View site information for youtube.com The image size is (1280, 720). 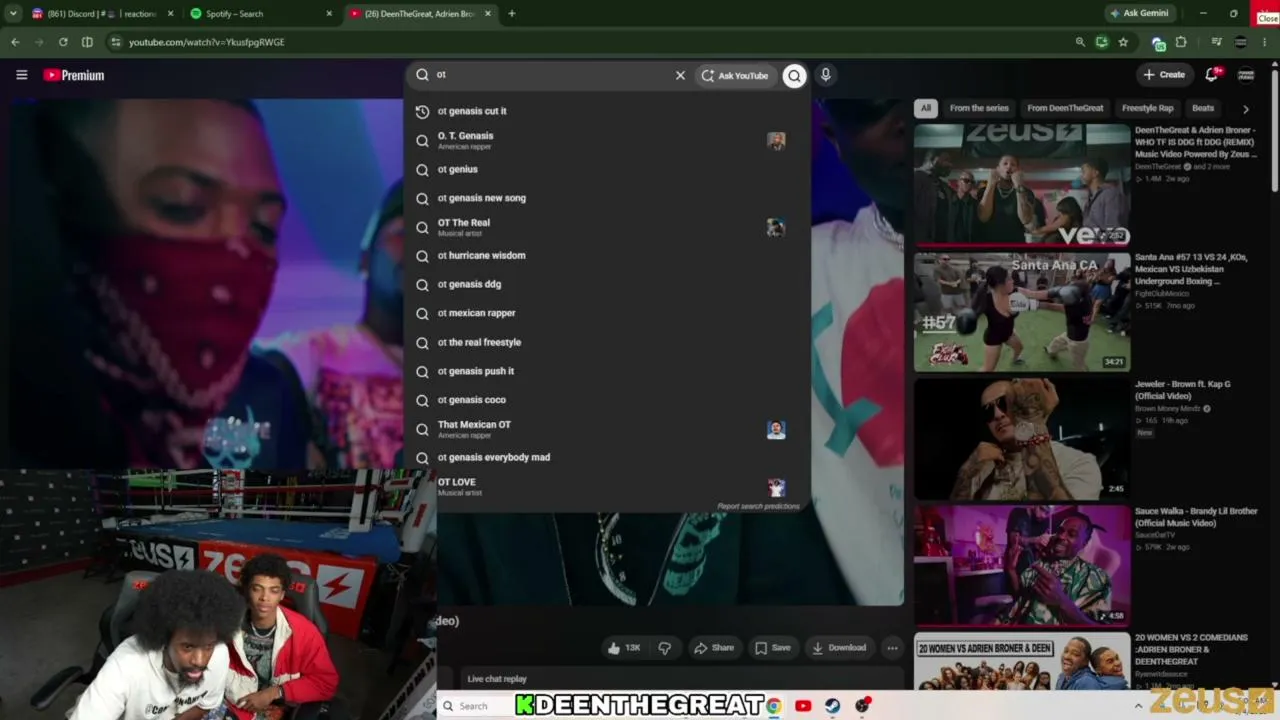click(x=116, y=42)
